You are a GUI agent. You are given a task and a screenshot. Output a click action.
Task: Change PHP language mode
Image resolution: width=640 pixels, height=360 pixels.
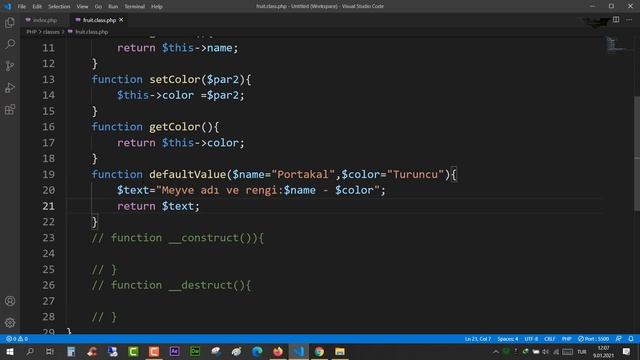tap(566, 339)
